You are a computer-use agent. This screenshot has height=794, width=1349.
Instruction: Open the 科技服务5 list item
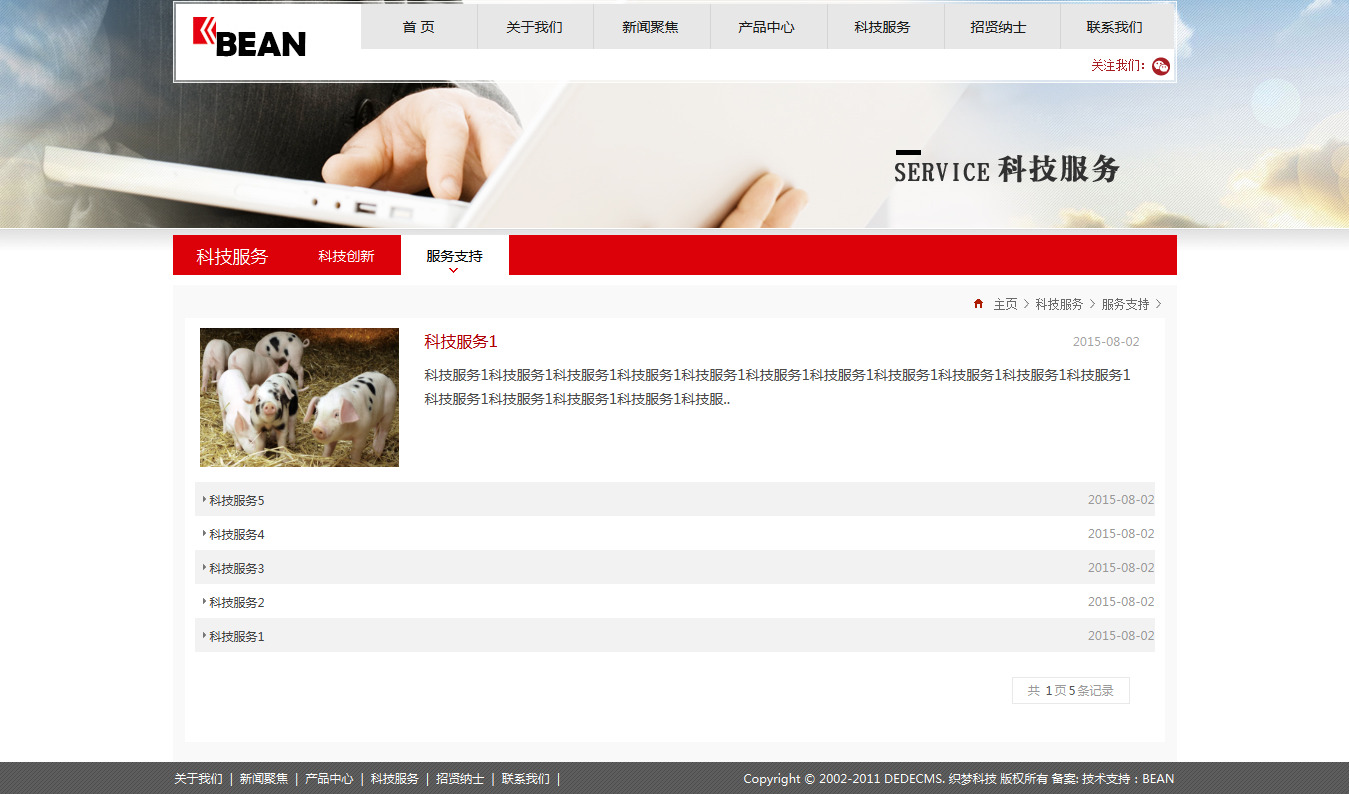pos(237,500)
